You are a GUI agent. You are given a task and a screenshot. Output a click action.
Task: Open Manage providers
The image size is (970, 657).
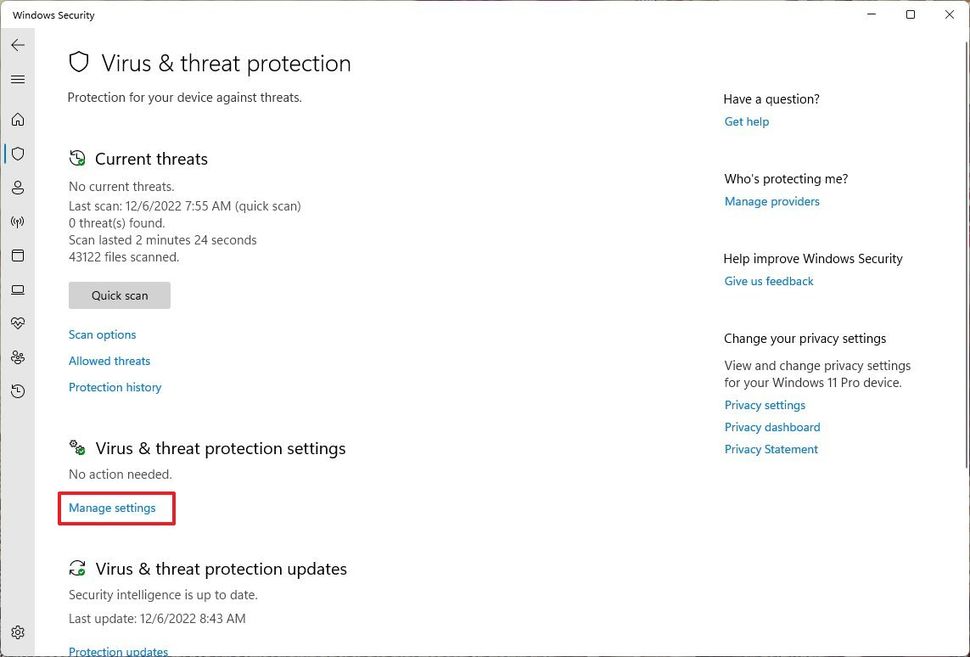pyautogui.click(x=771, y=201)
